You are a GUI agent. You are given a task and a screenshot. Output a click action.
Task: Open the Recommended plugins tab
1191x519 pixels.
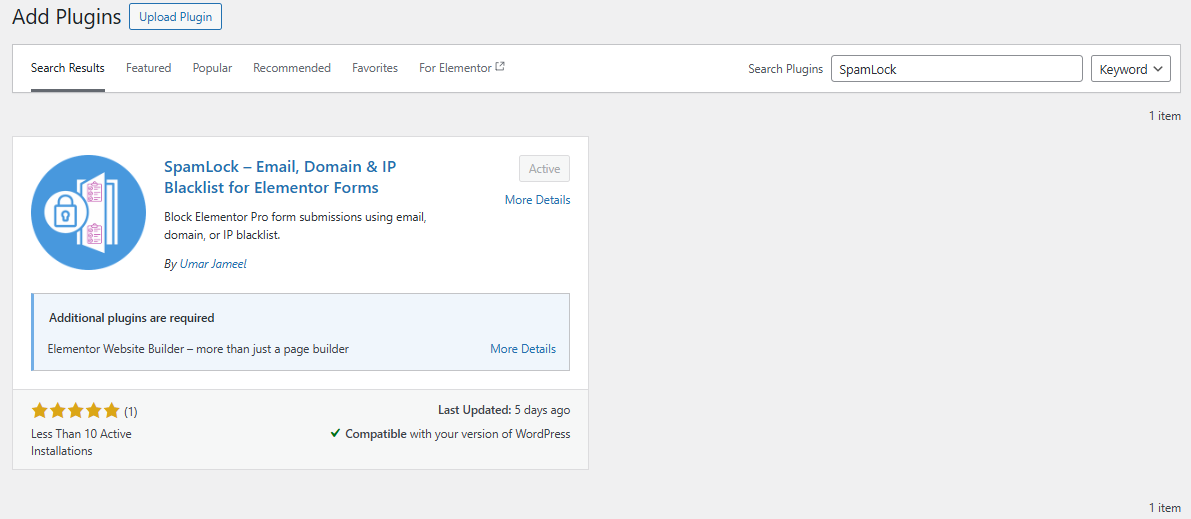[x=292, y=68]
